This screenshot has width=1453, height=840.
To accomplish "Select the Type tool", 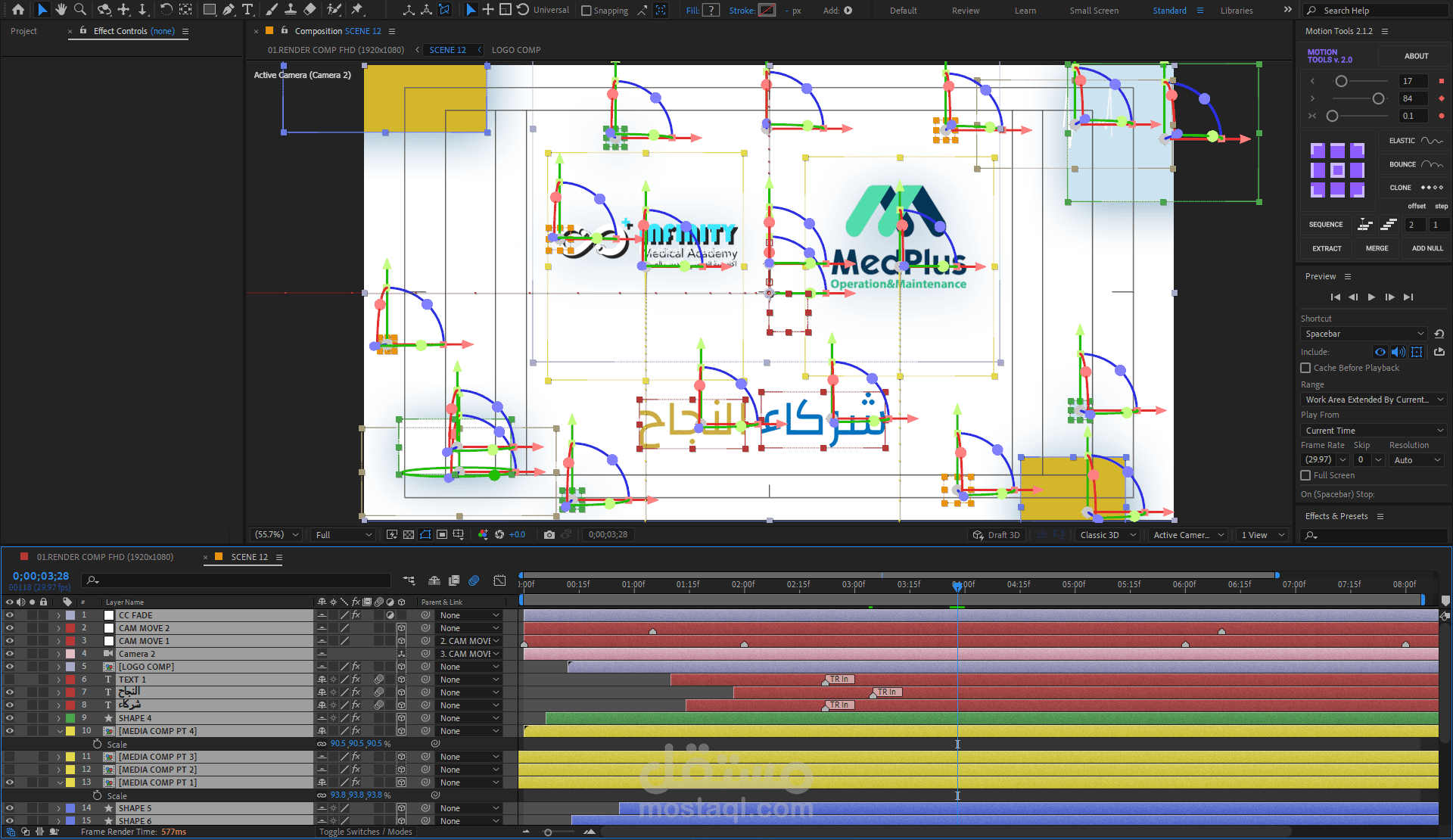I will click(247, 10).
